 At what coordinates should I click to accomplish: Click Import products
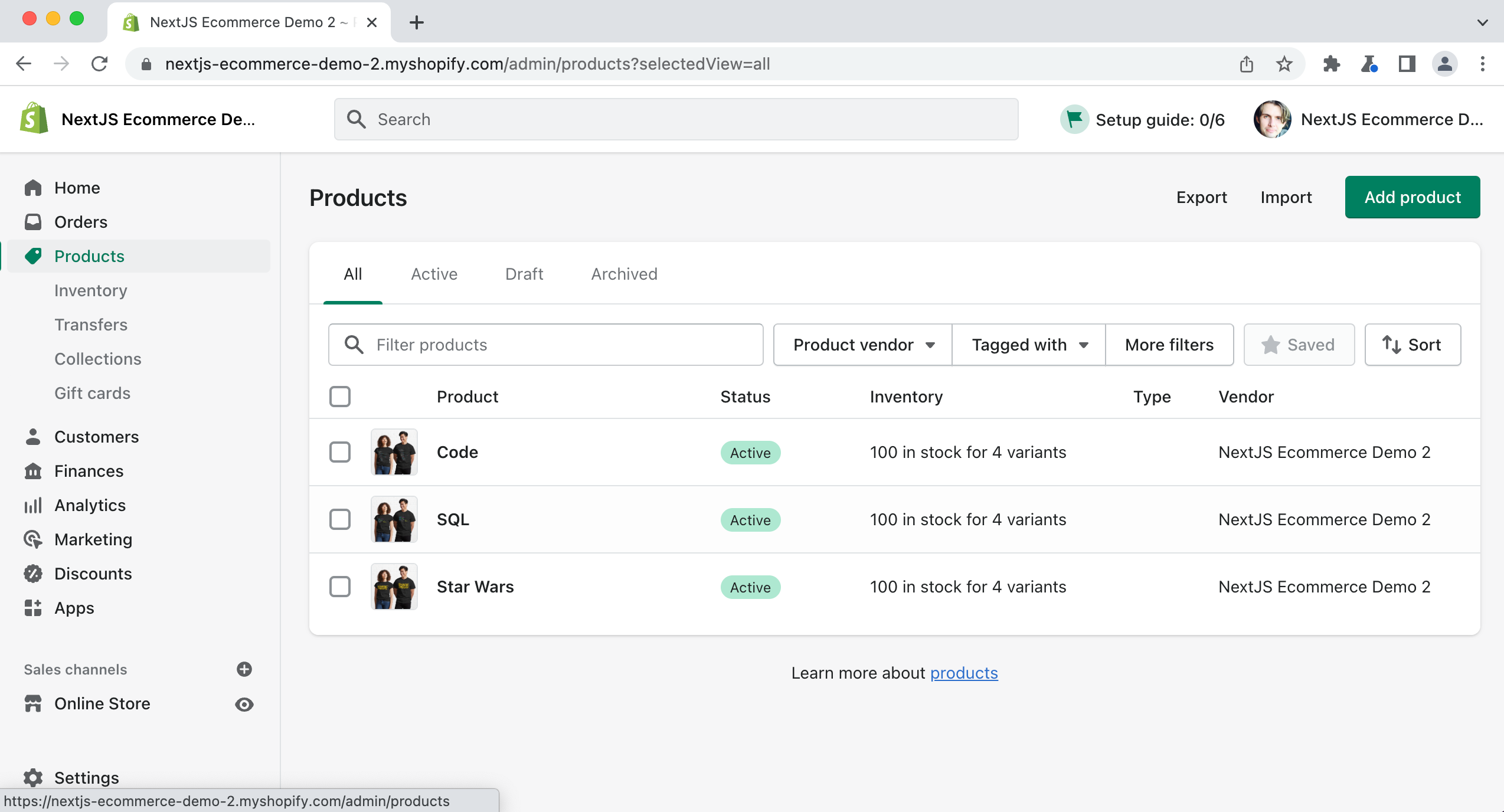[1286, 197]
